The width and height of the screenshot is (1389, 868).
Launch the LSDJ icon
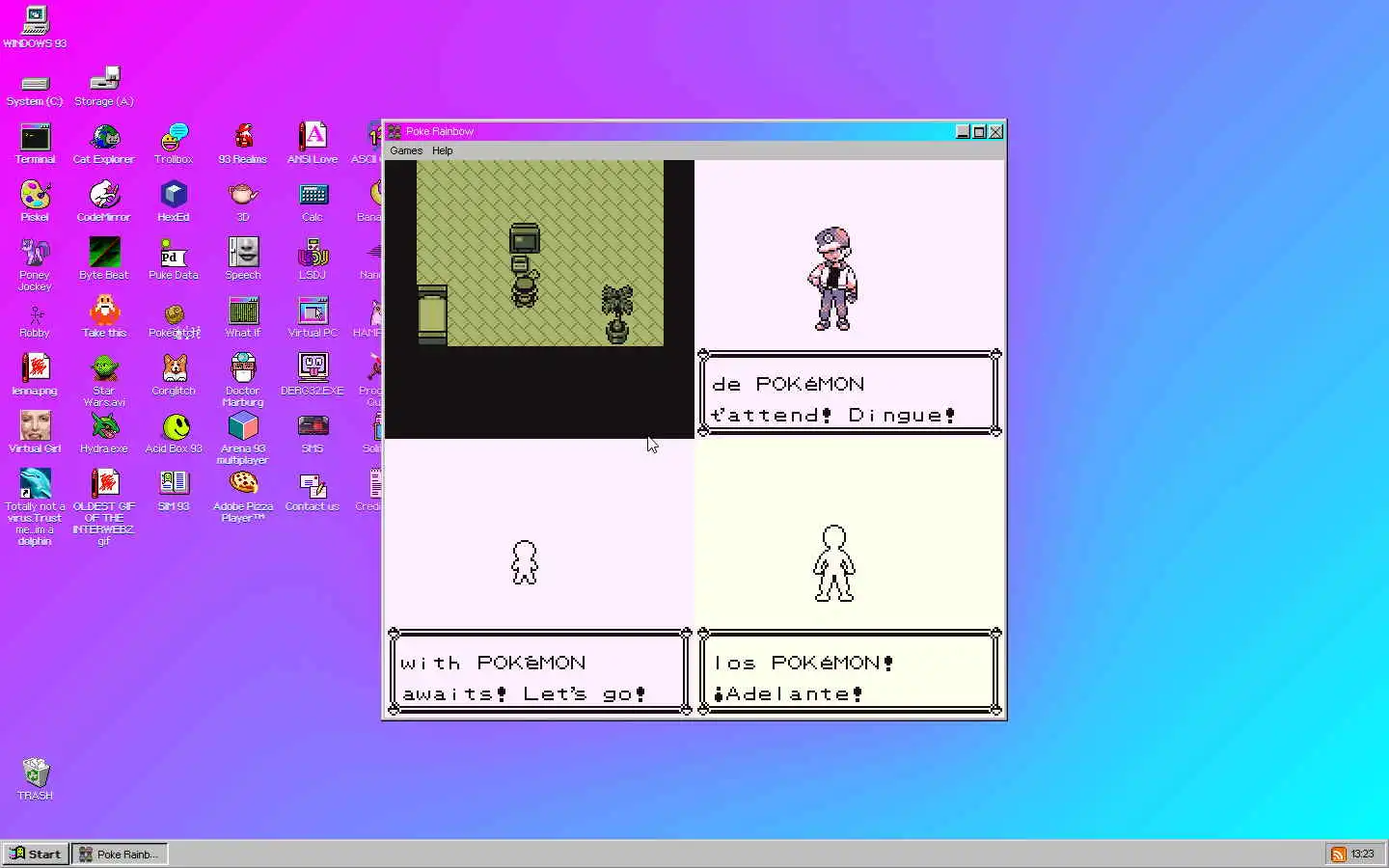coord(313,260)
